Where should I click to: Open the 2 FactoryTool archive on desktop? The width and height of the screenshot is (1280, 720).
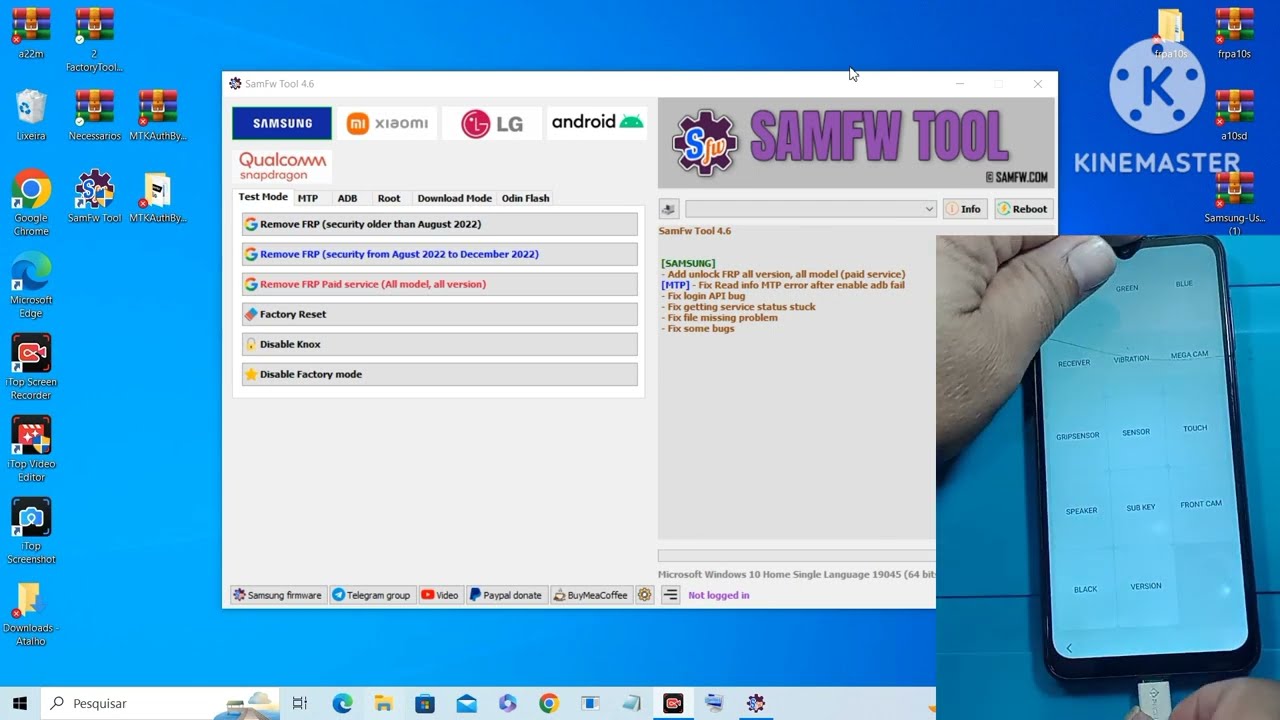(94, 40)
